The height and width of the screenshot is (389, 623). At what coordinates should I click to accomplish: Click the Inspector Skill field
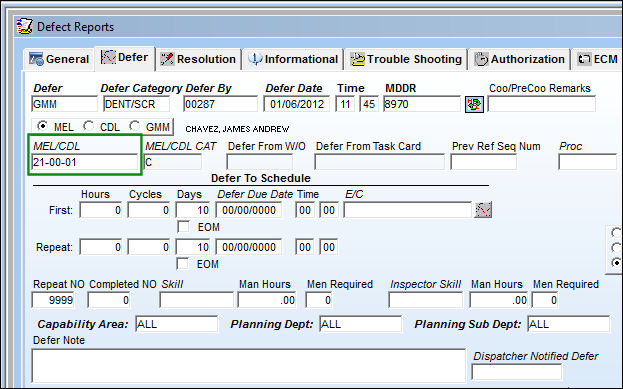point(426,300)
